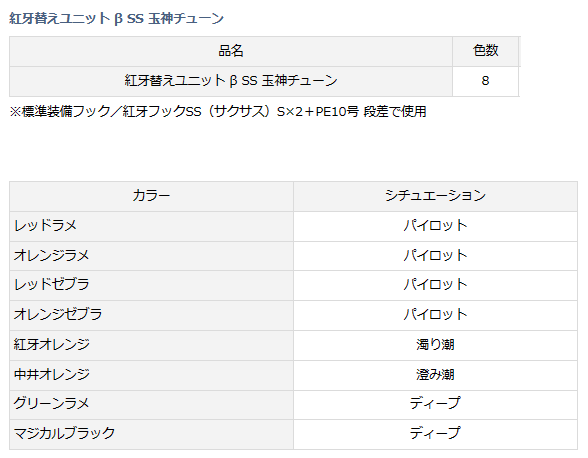This screenshot has height=458, width=588.
Task: Select the マジカルブラック color cell
Action: pos(152,434)
